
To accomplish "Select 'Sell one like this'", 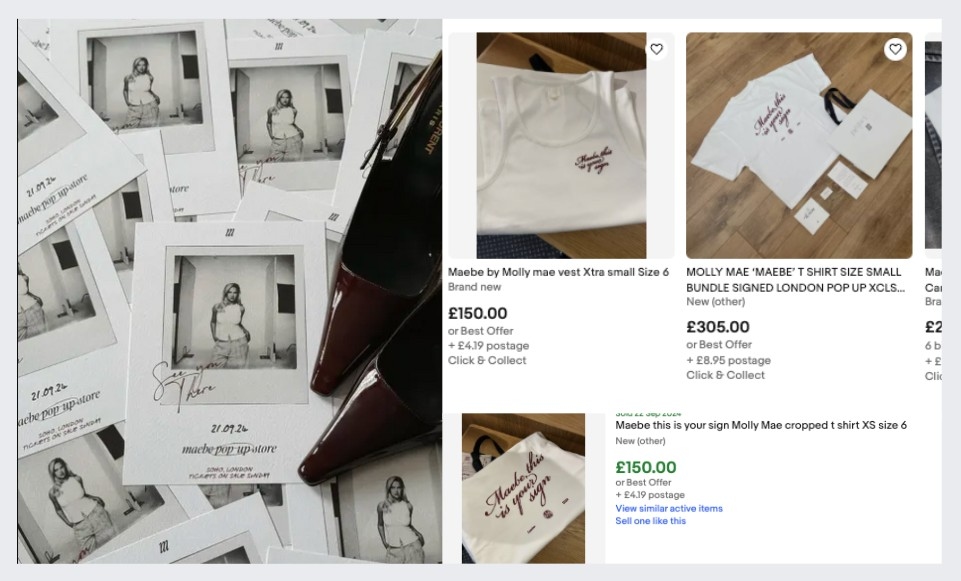I will pyautogui.click(x=649, y=521).
